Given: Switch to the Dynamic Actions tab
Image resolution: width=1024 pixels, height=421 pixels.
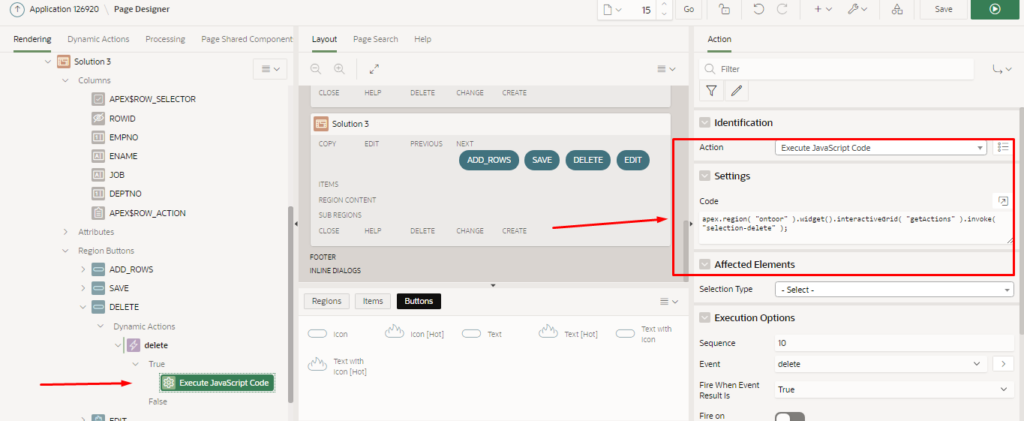Looking at the screenshot, I should click(98, 39).
